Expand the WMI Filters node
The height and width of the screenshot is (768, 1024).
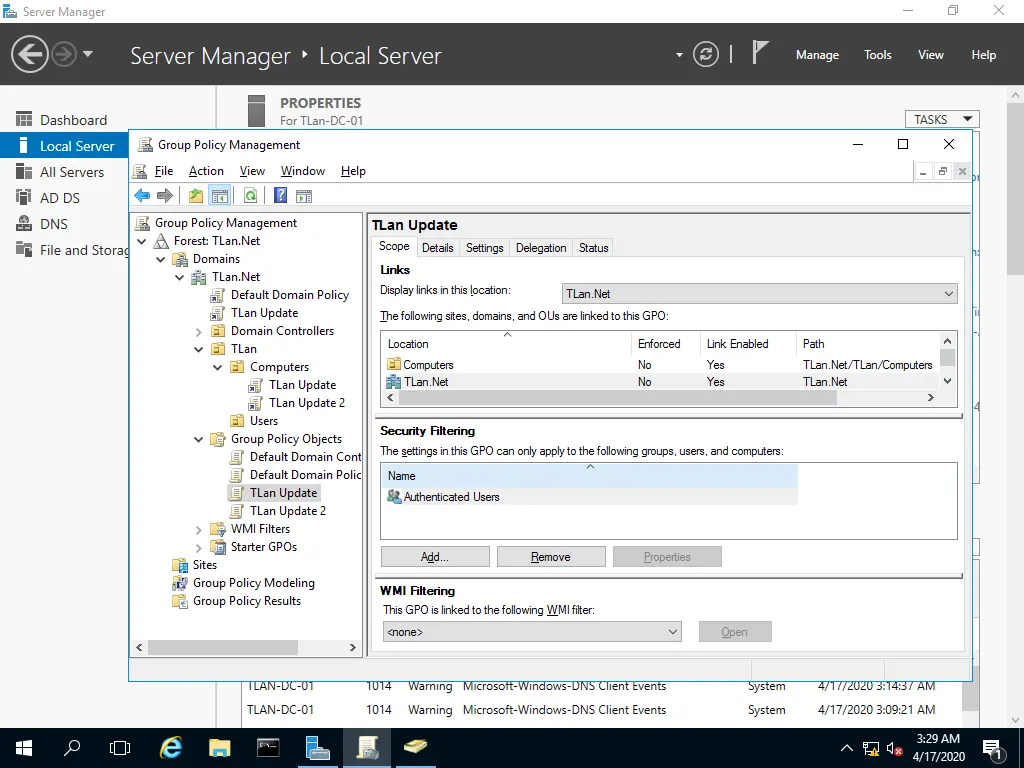pos(199,529)
